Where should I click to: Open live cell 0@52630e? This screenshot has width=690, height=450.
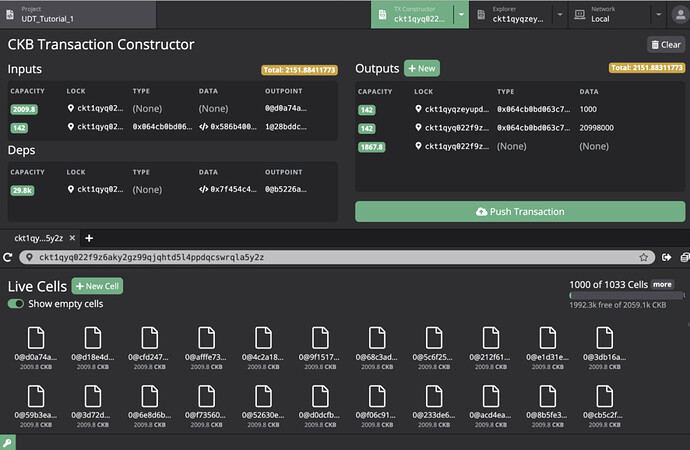click(x=263, y=406)
